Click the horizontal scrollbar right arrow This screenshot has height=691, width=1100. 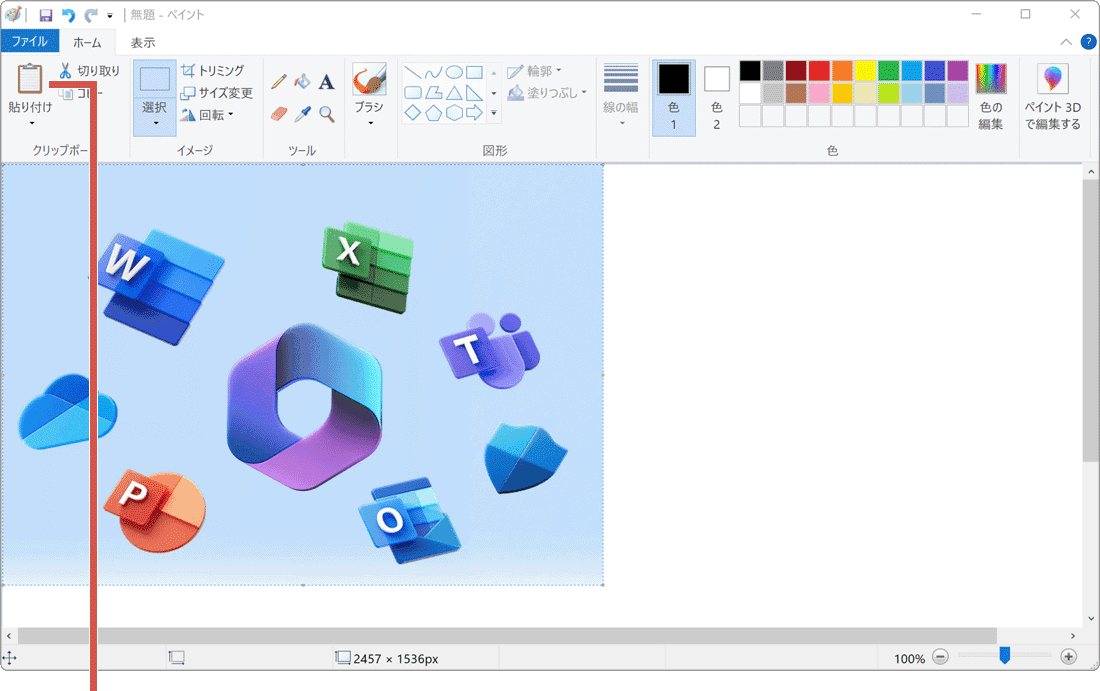pos(1073,636)
